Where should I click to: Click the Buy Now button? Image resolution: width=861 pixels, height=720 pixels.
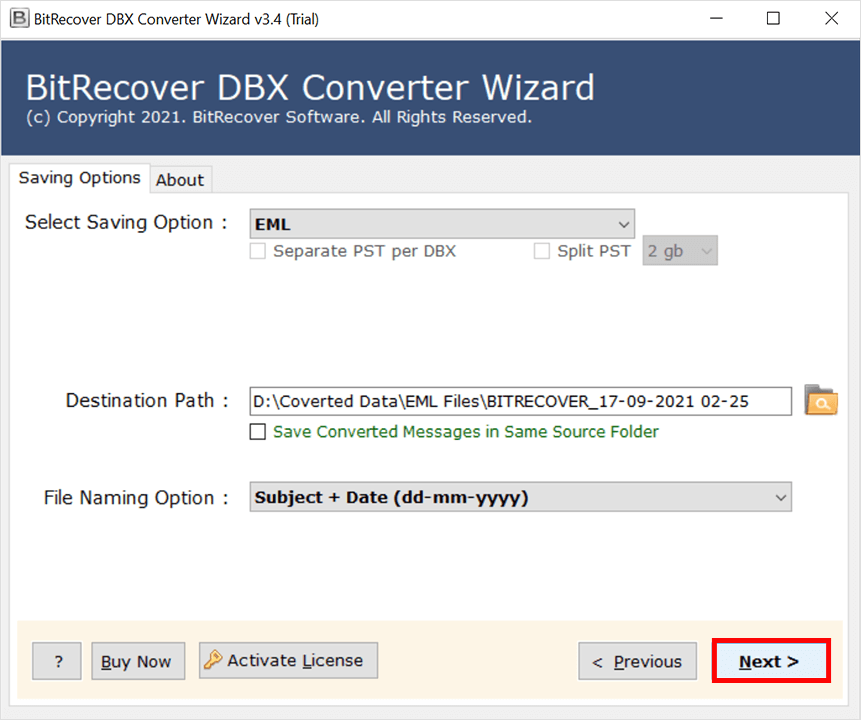pyautogui.click(x=138, y=661)
